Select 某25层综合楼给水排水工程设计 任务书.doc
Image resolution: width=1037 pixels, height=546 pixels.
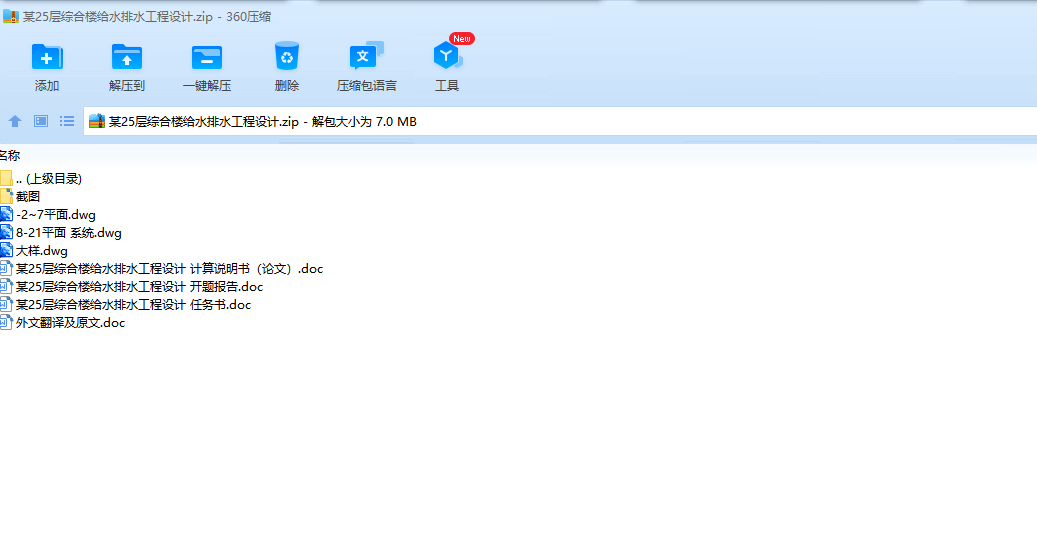click(134, 305)
